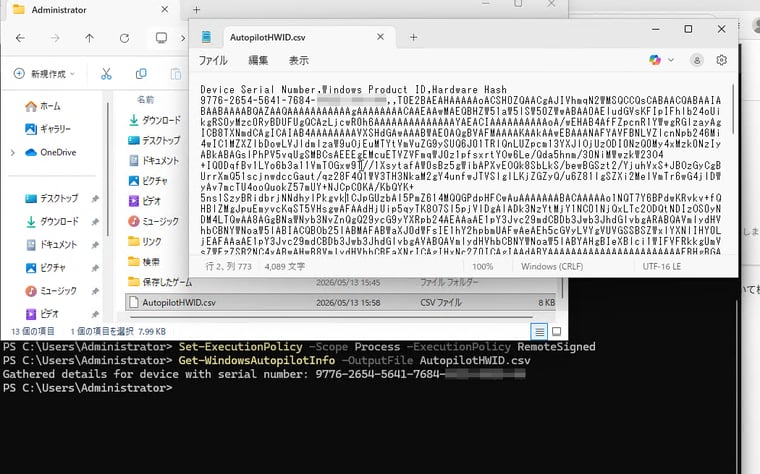Select AutopilotHWID.csv file in file list
Screen dimensions: 760x474
point(340,302)
